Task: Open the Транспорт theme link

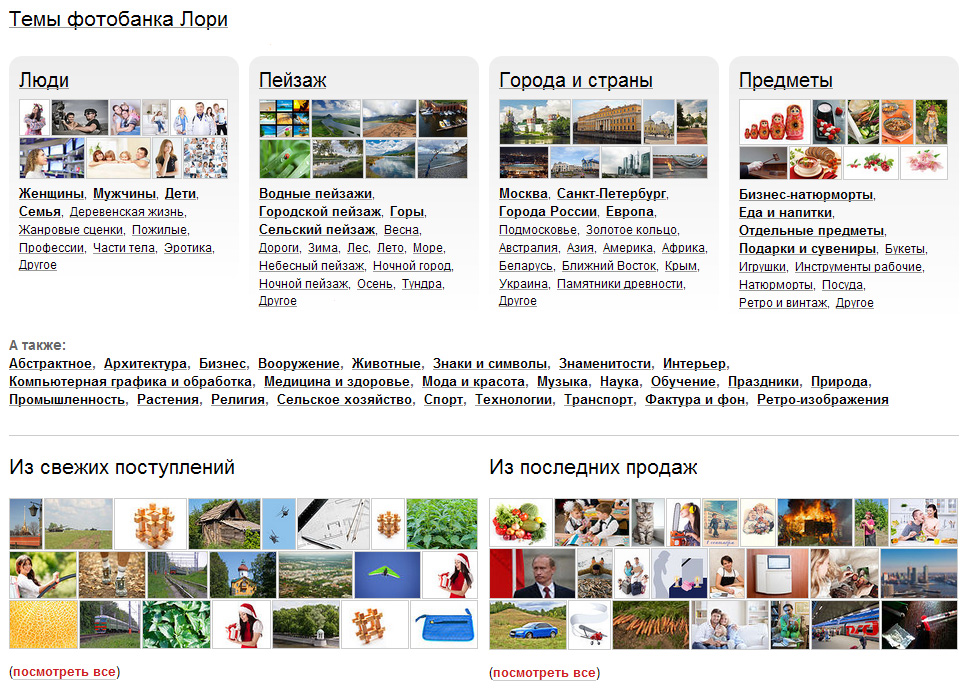Action: (598, 399)
